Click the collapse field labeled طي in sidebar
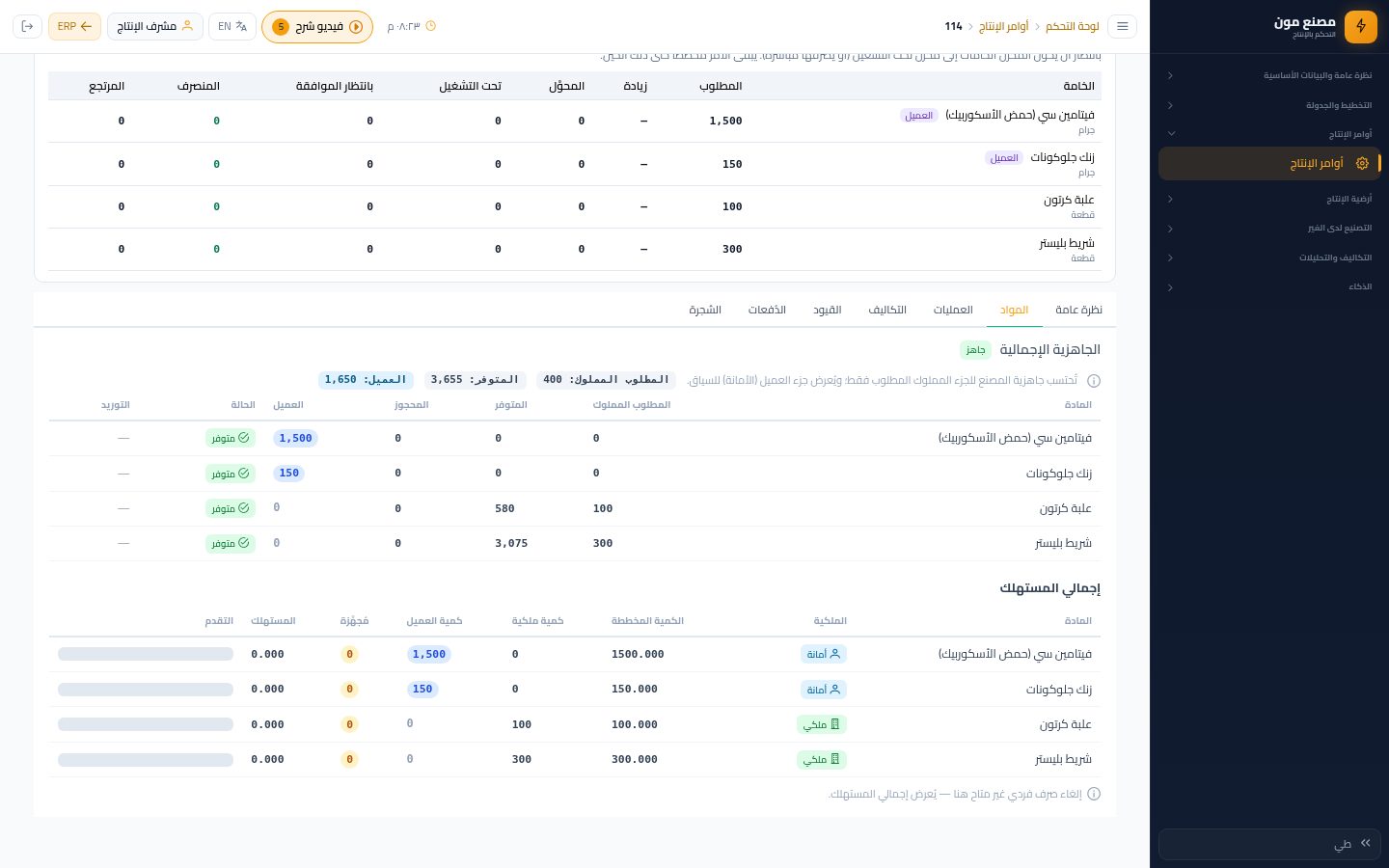This screenshot has width=1389, height=868. point(1269,844)
